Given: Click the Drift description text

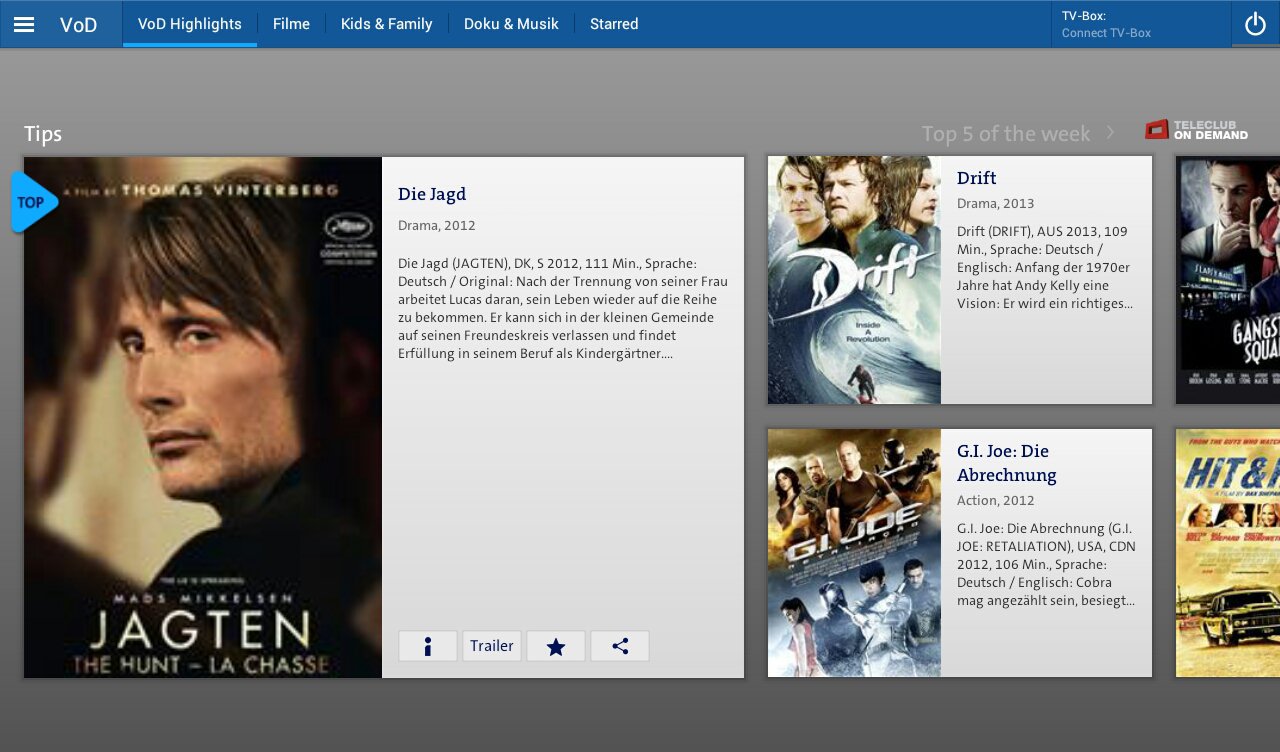Looking at the screenshot, I should tap(1044, 268).
